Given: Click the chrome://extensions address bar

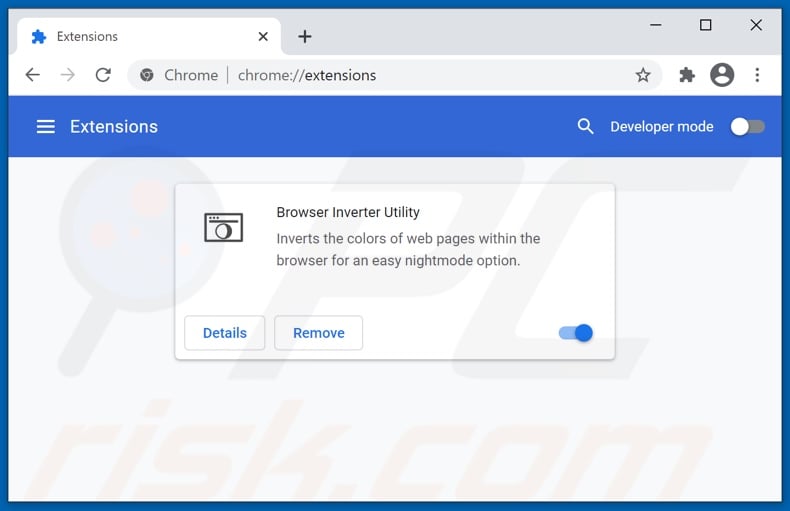Looking at the screenshot, I should tap(394, 75).
